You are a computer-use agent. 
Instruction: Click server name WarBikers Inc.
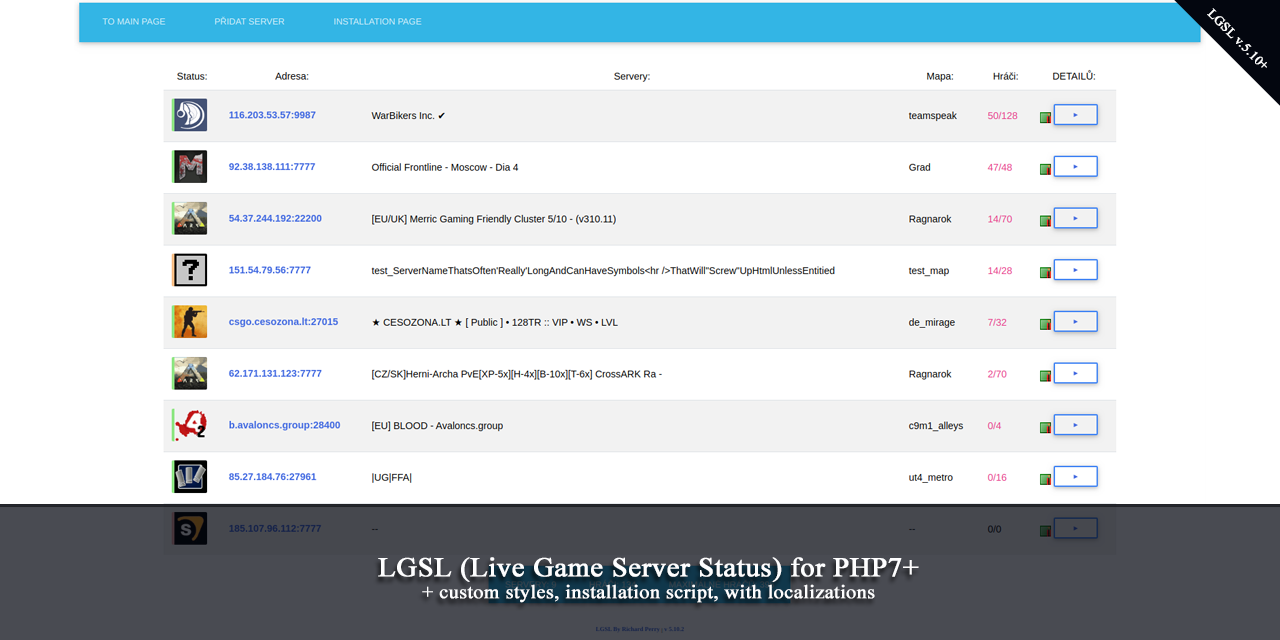[408, 115]
